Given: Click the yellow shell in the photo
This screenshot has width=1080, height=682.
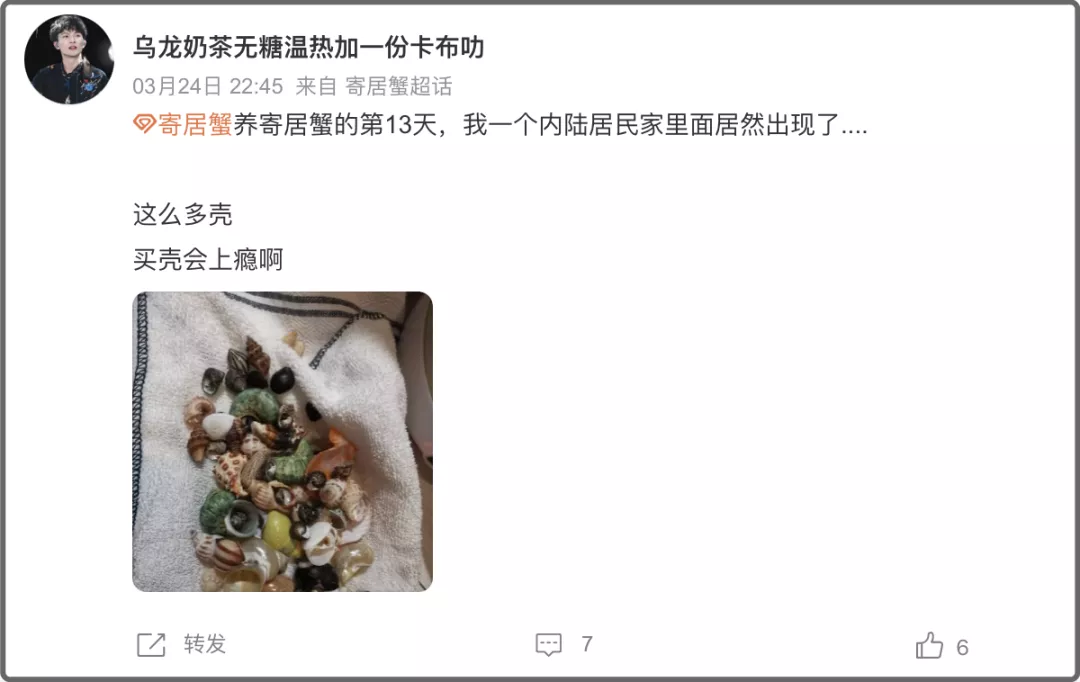Looking at the screenshot, I should (x=279, y=533).
